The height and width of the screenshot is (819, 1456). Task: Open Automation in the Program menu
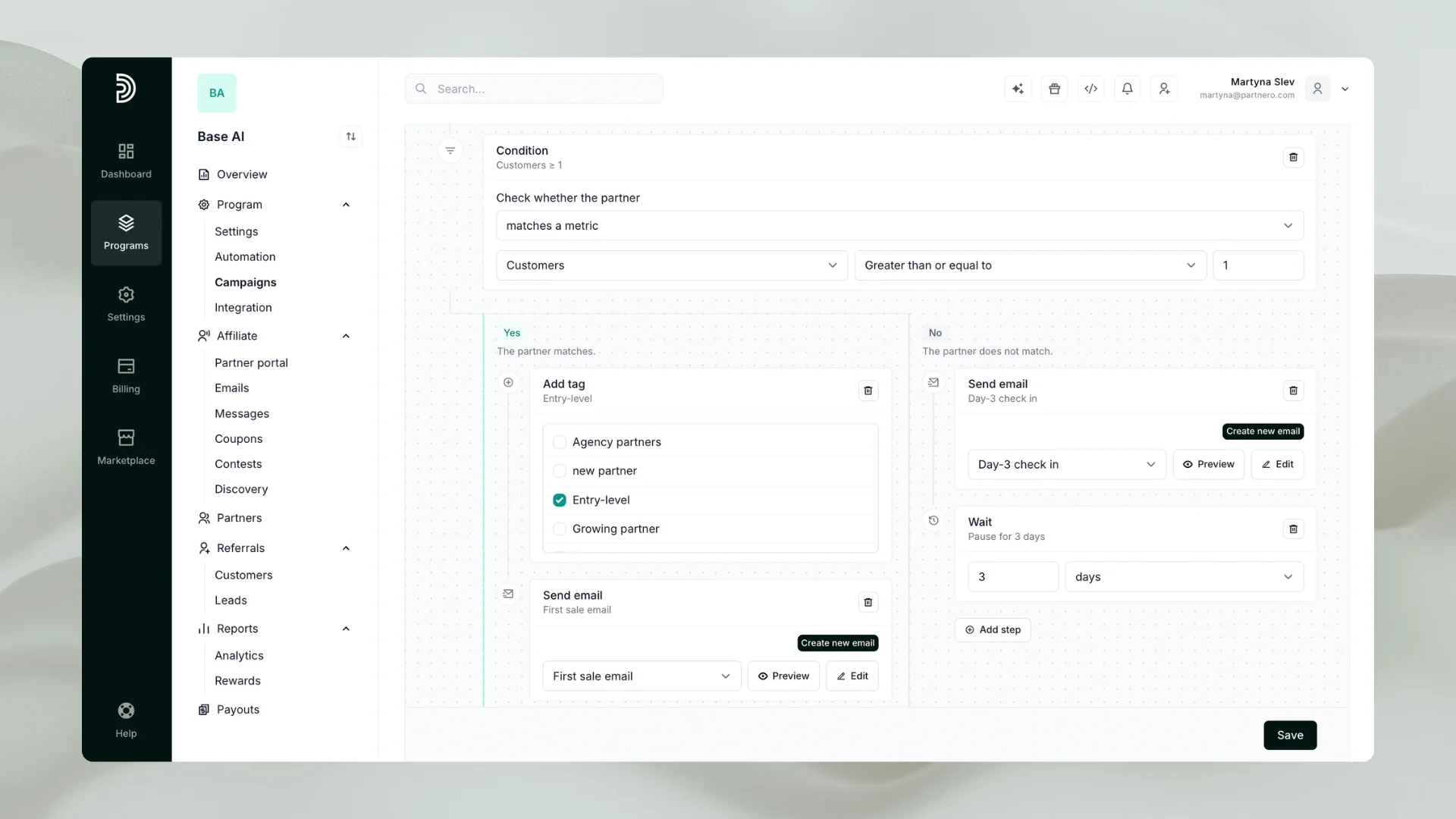[245, 257]
